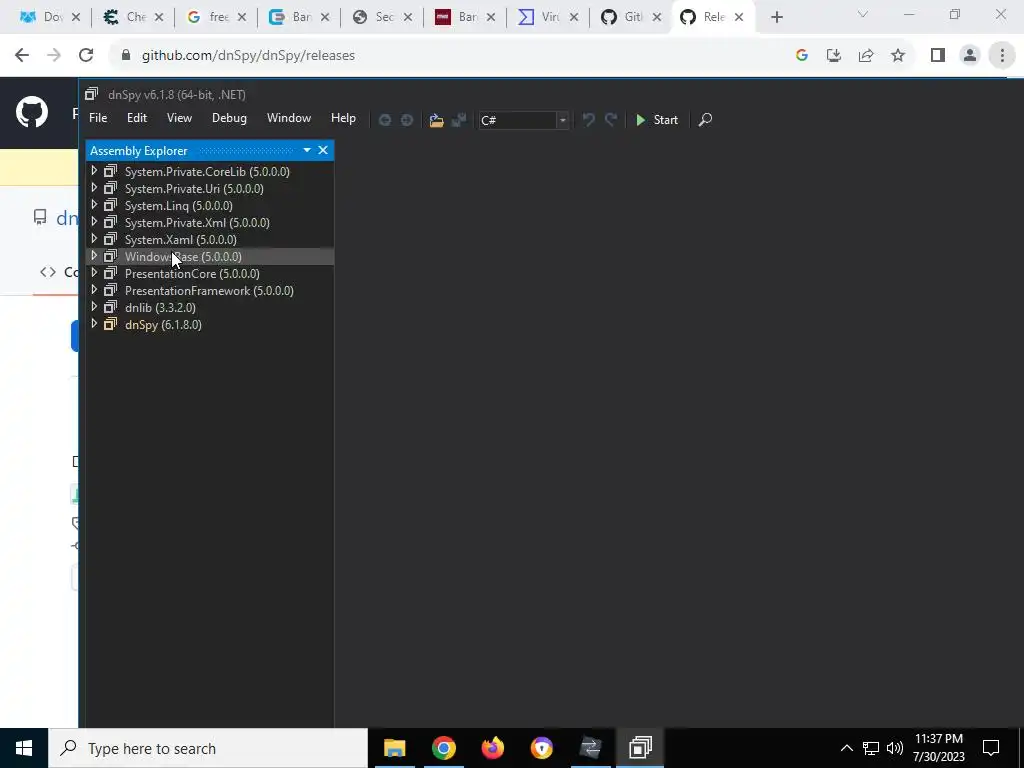
Task: Expand the WindowsBase node
Action: 94,256
